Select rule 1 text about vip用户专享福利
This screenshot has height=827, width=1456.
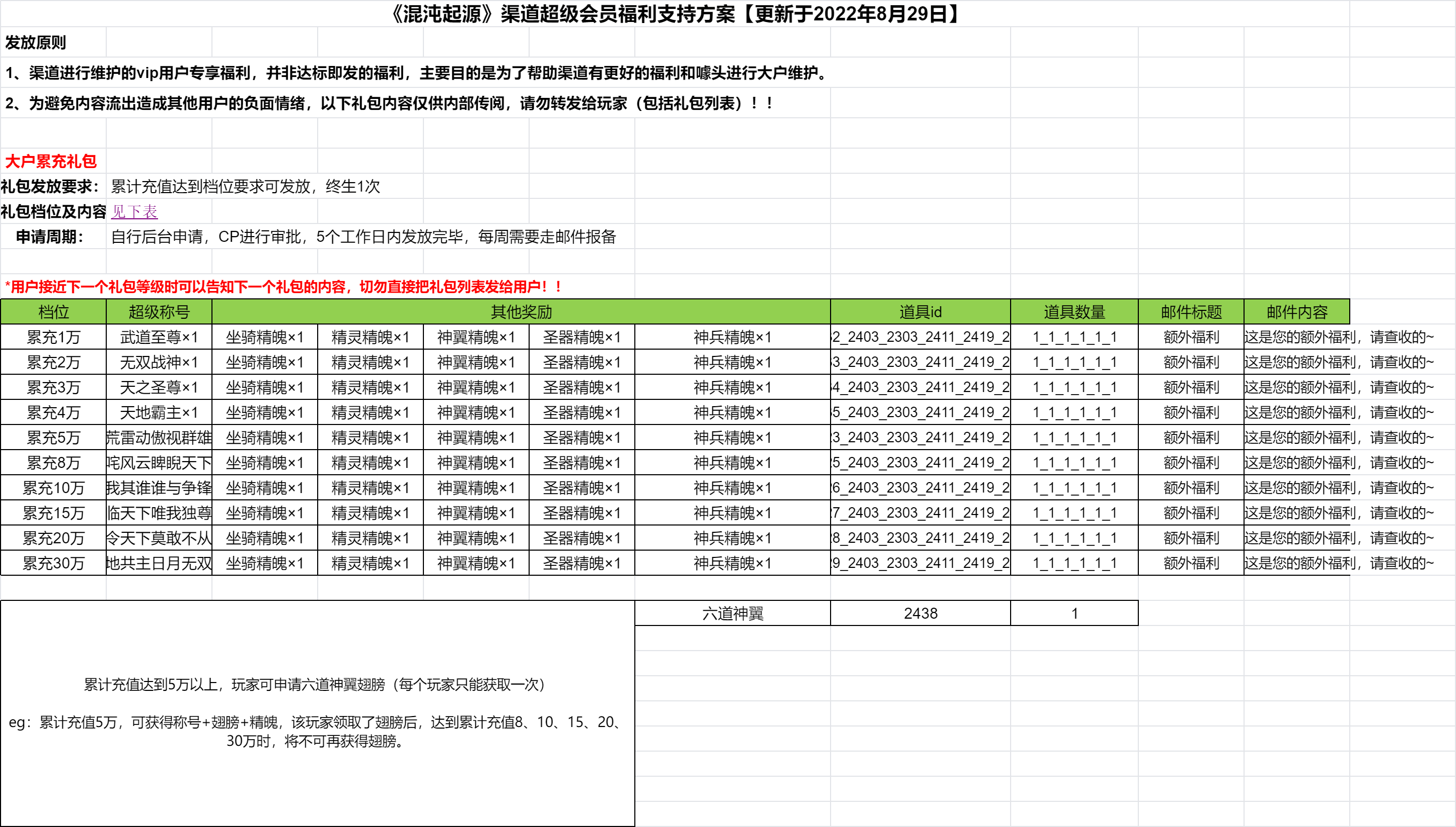coord(416,73)
